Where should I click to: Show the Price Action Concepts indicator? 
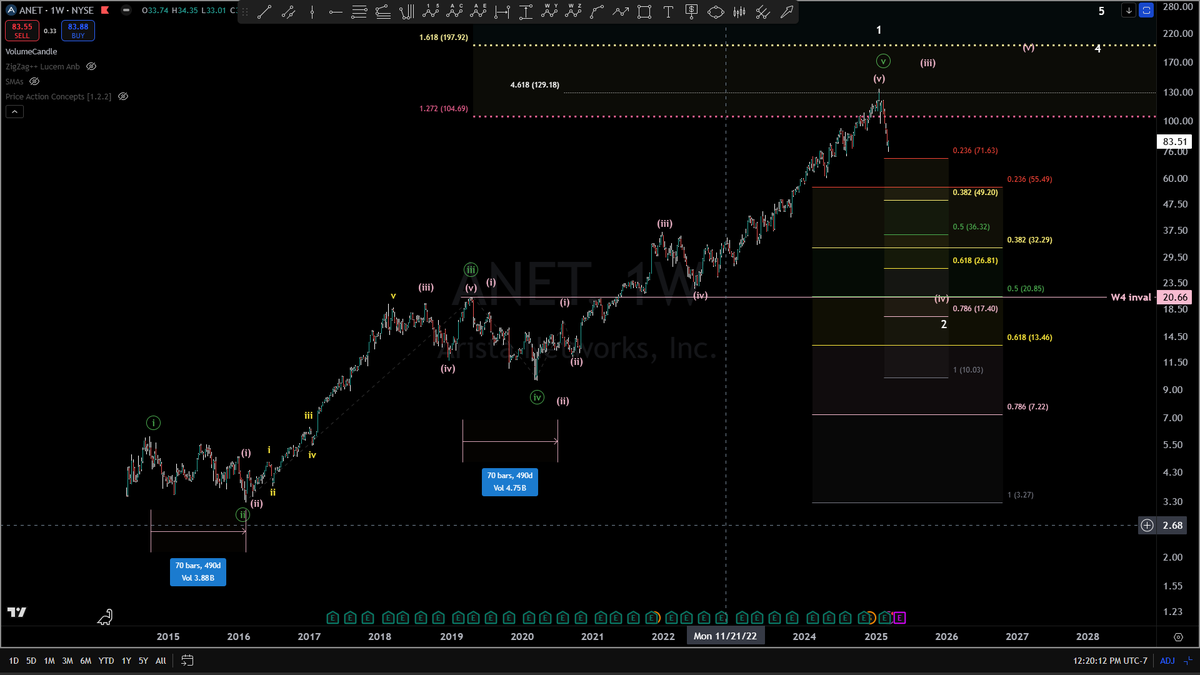pyautogui.click(x=124, y=97)
